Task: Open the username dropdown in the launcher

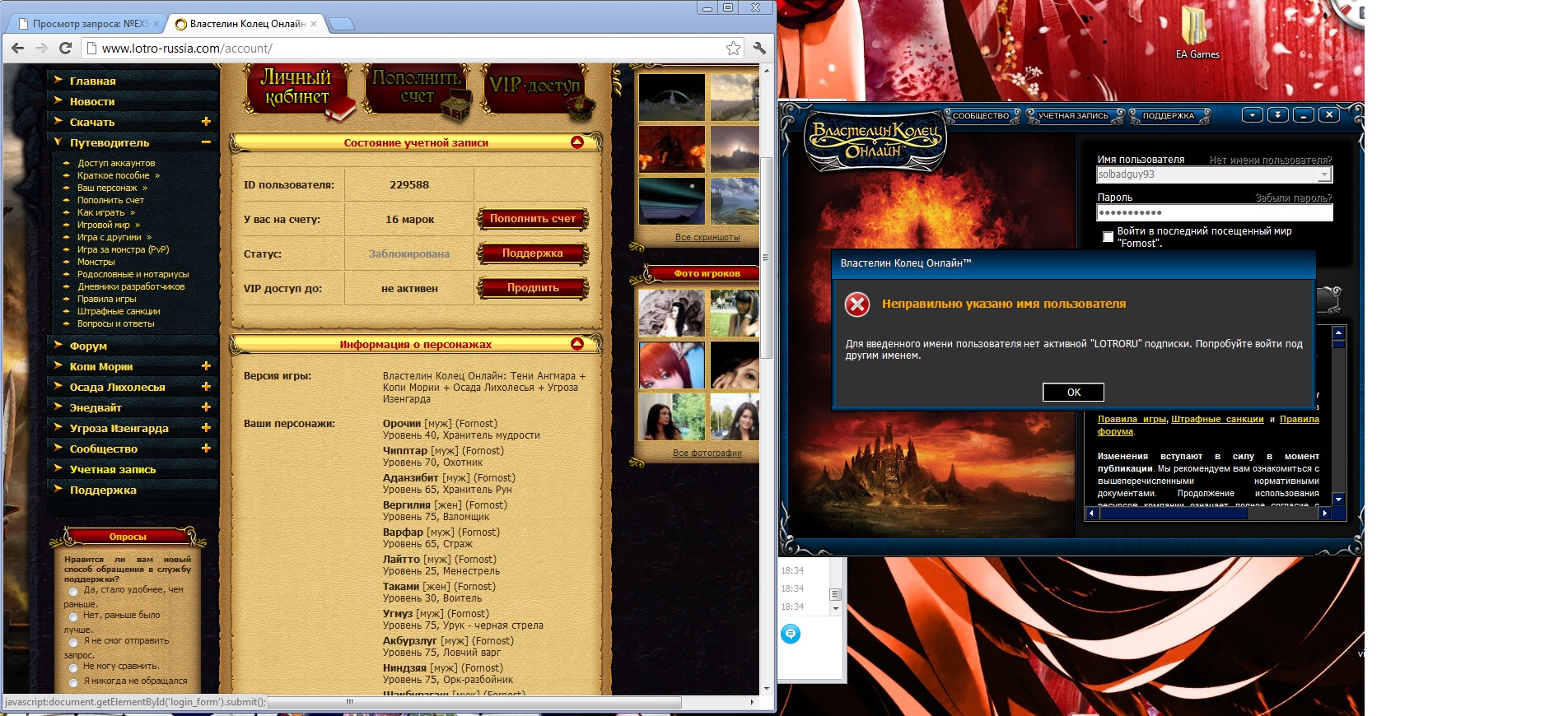Action: point(1324,174)
